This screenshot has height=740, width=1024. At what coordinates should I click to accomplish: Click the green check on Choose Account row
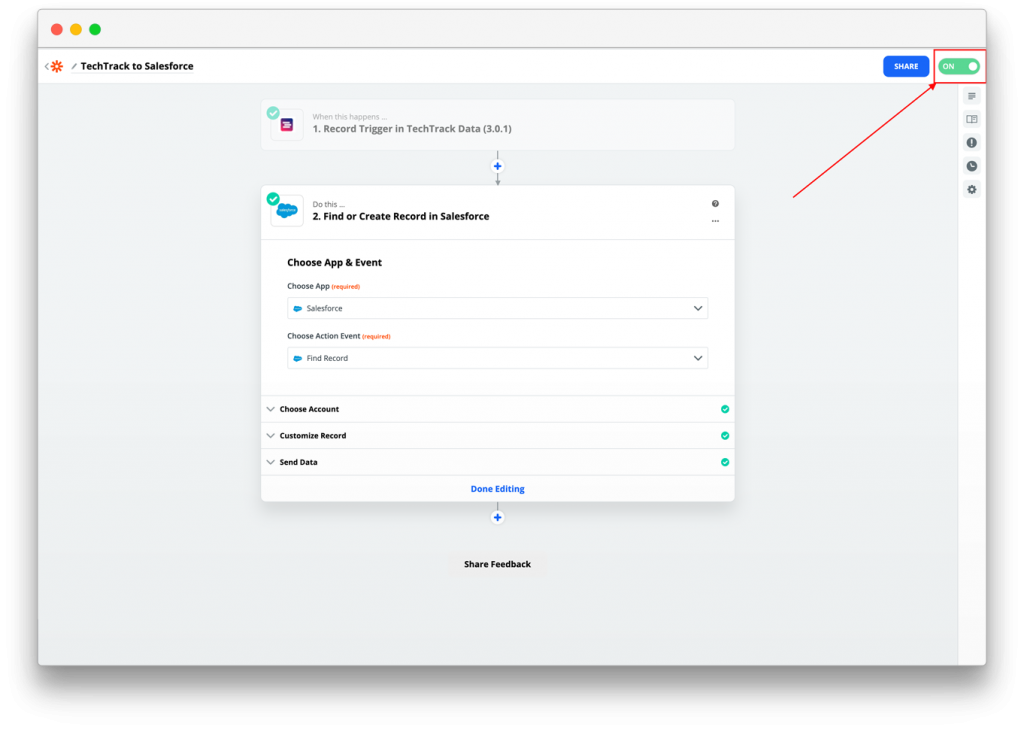725,409
